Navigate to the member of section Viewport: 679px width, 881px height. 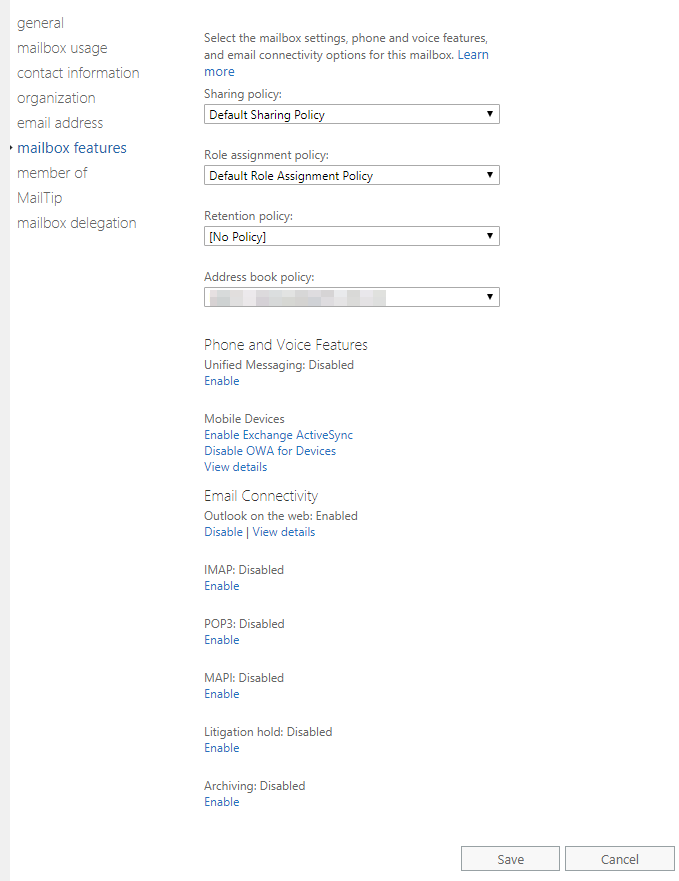point(52,173)
